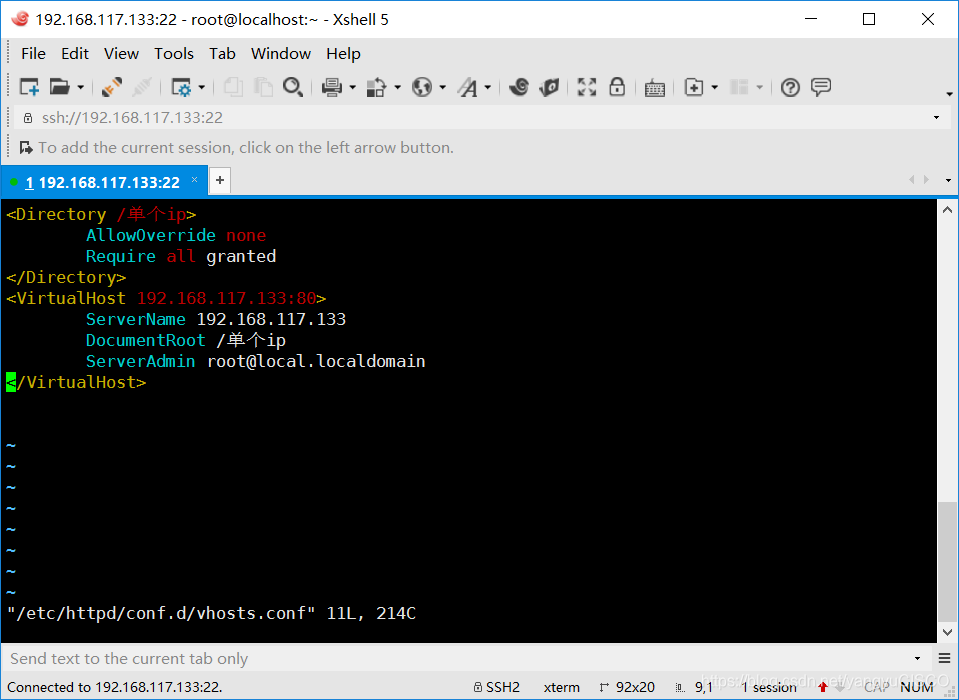
Task: Launch Xagent leaf icon
Action: click(549, 87)
